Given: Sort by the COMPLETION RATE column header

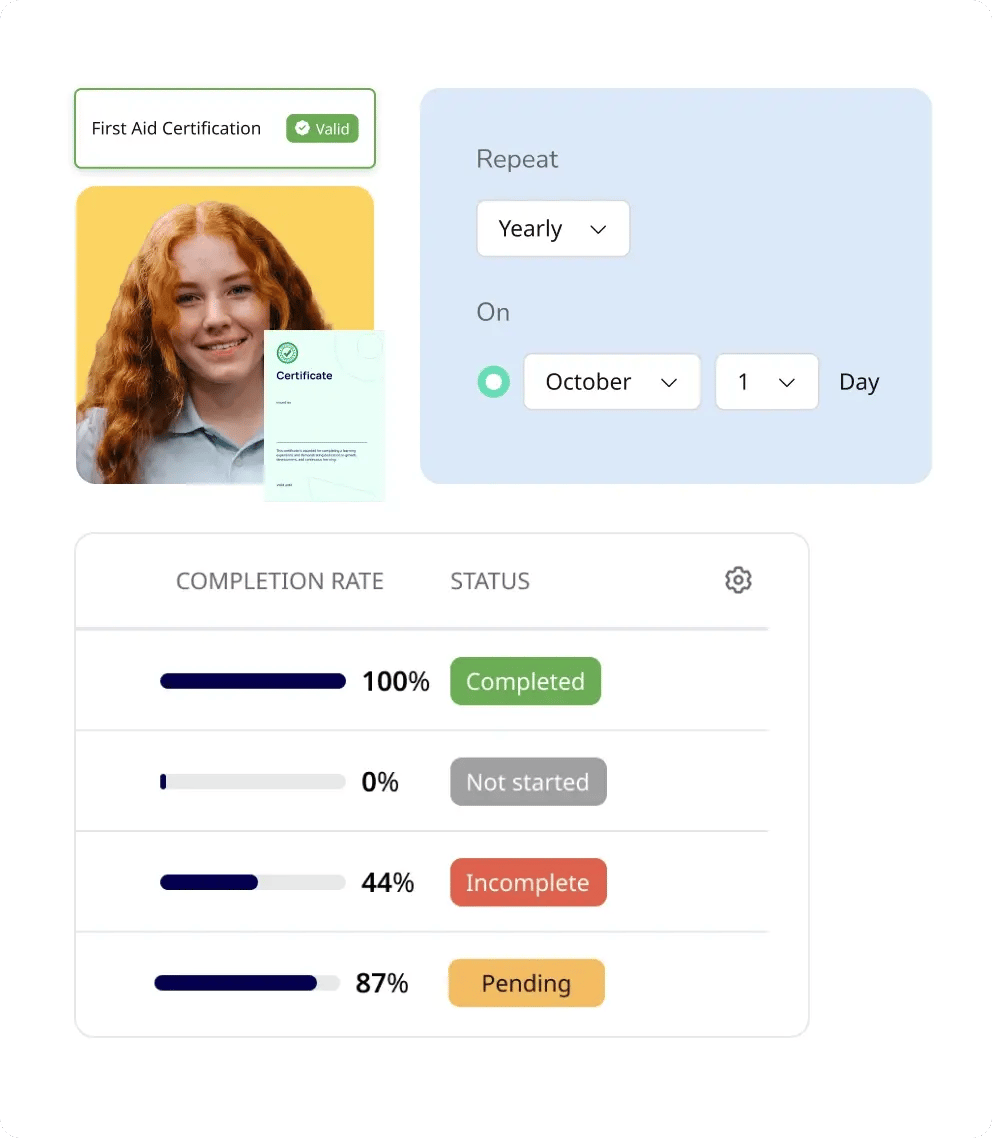Looking at the screenshot, I should click(x=279, y=581).
